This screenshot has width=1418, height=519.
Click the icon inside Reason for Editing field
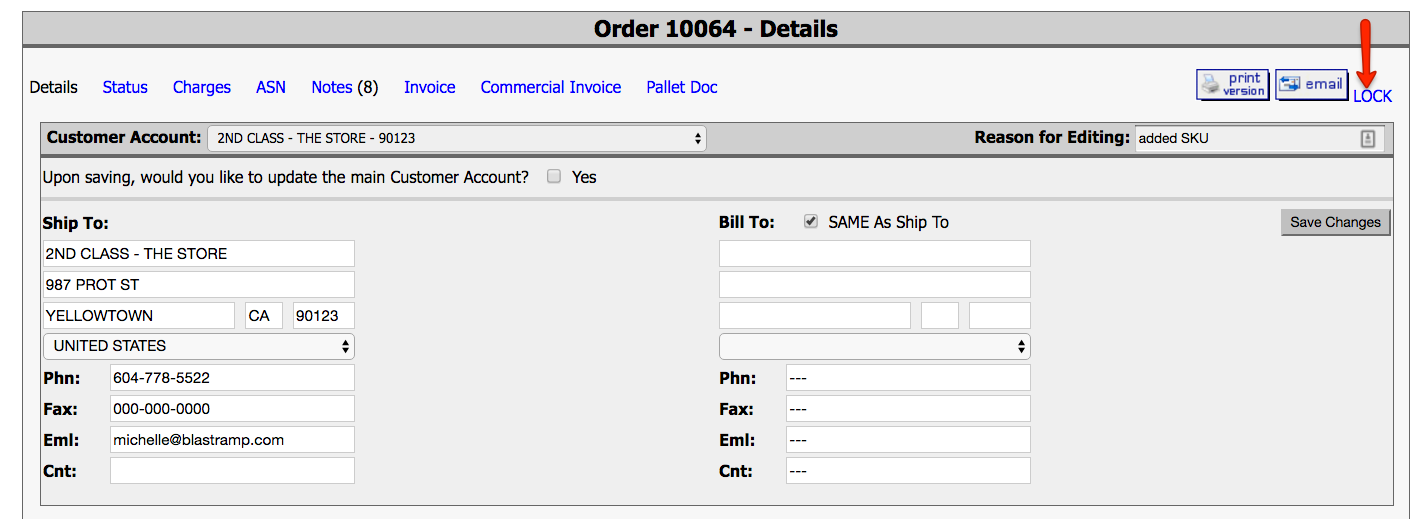tap(1368, 139)
